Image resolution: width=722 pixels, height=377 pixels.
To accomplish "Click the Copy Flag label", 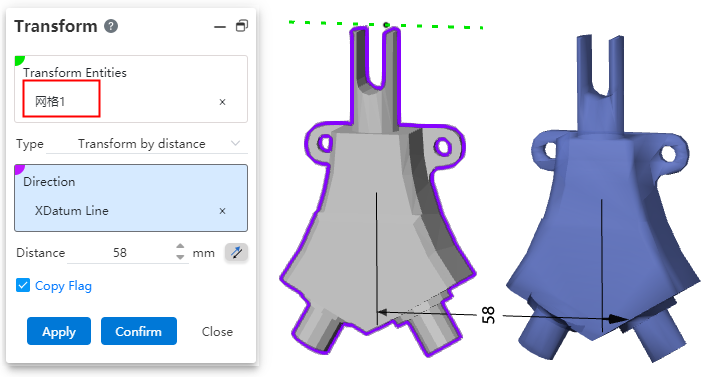I will point(63,286).
